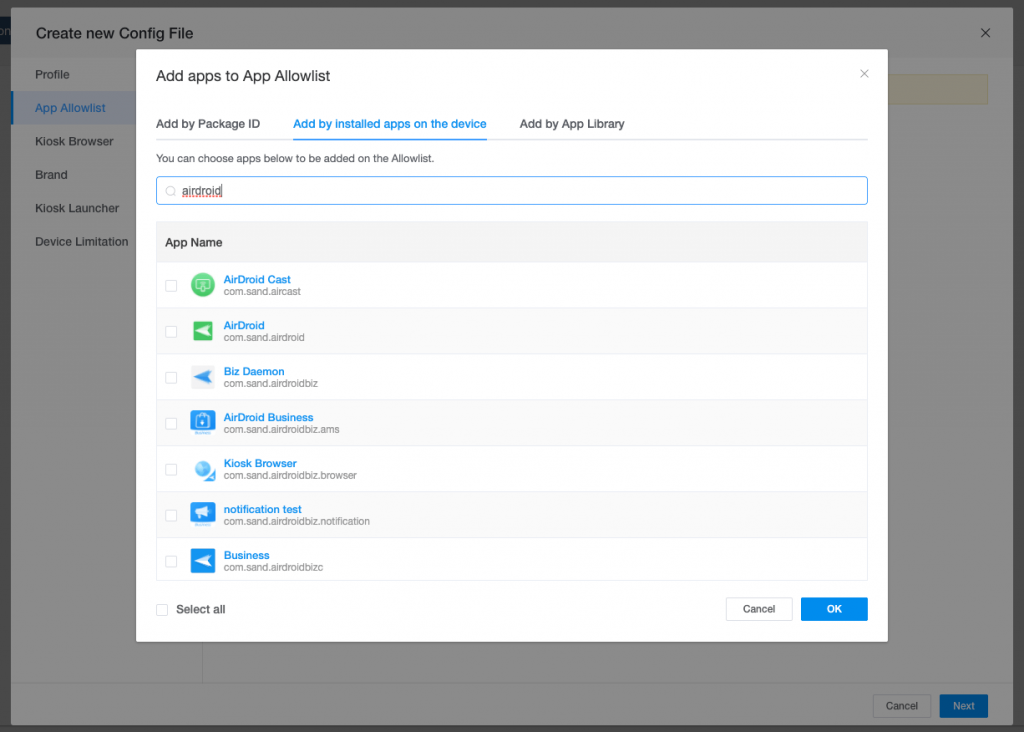Viewport: 1024px width, 732px height.
Task: Open the Brand sidebar section
Action: pos(52,174)
